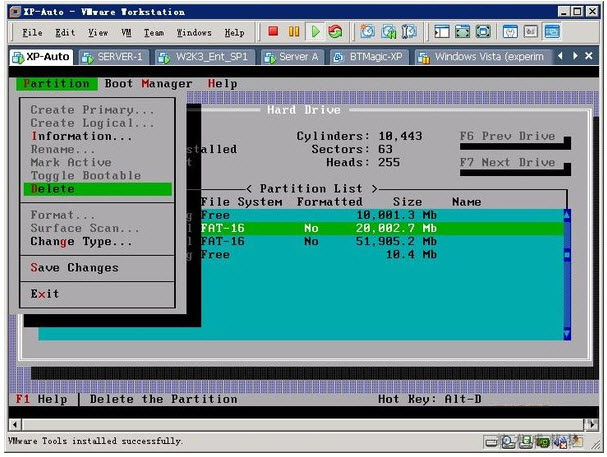607x457 pixels.
Task: Enter Full Screen mode via toolbar icon
Action: point(462,32)
